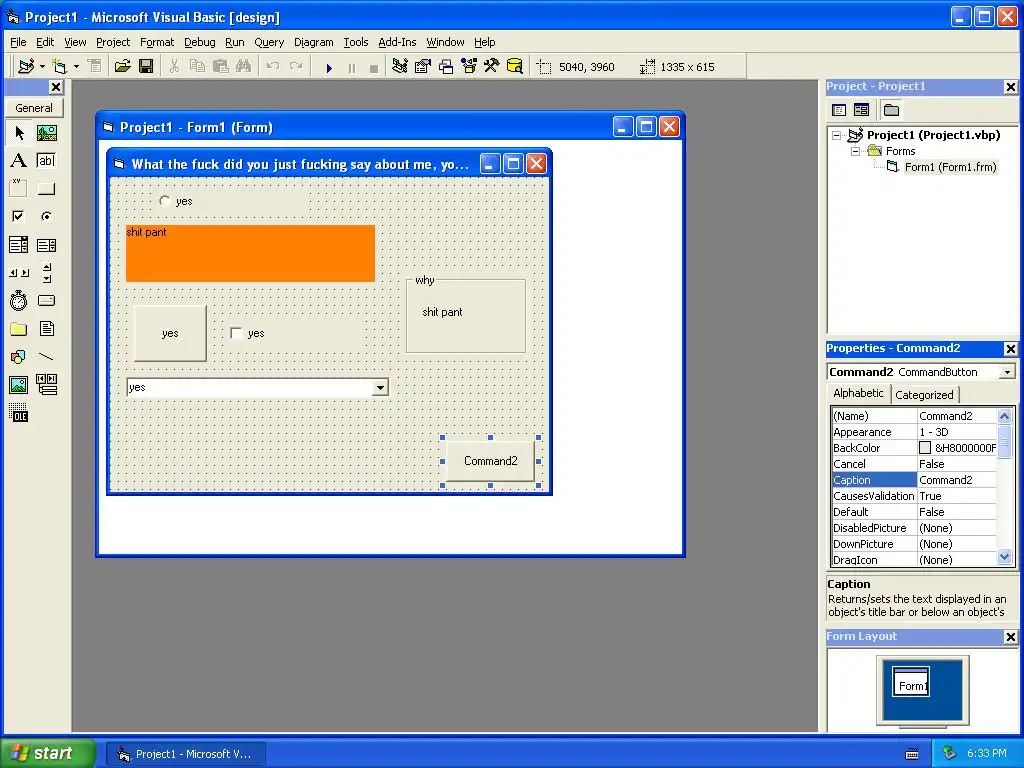Click the large 'yes' command button on the form

(x=170, y=334)
